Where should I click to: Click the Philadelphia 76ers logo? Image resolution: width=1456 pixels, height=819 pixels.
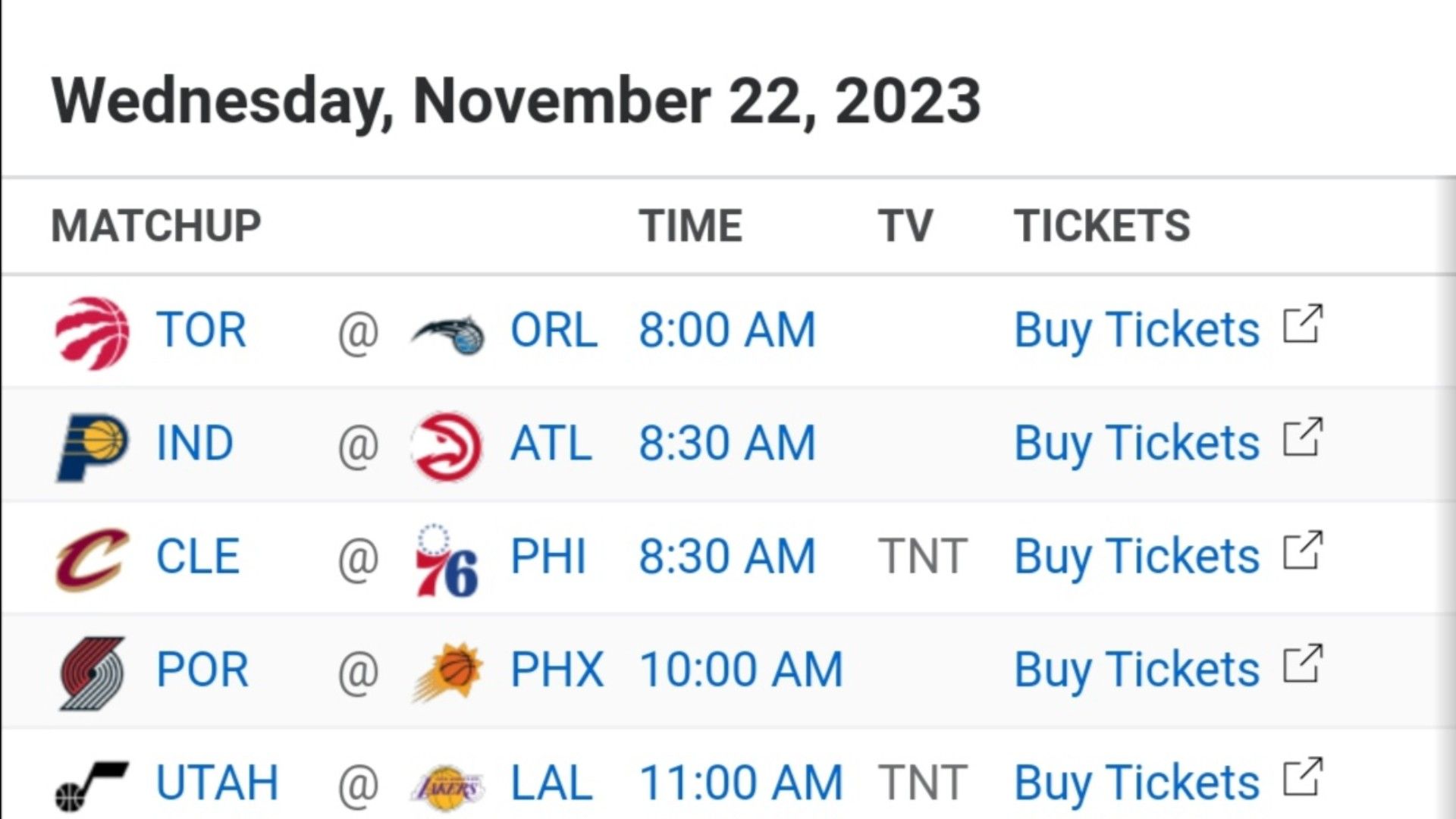(x=446, y=560)
